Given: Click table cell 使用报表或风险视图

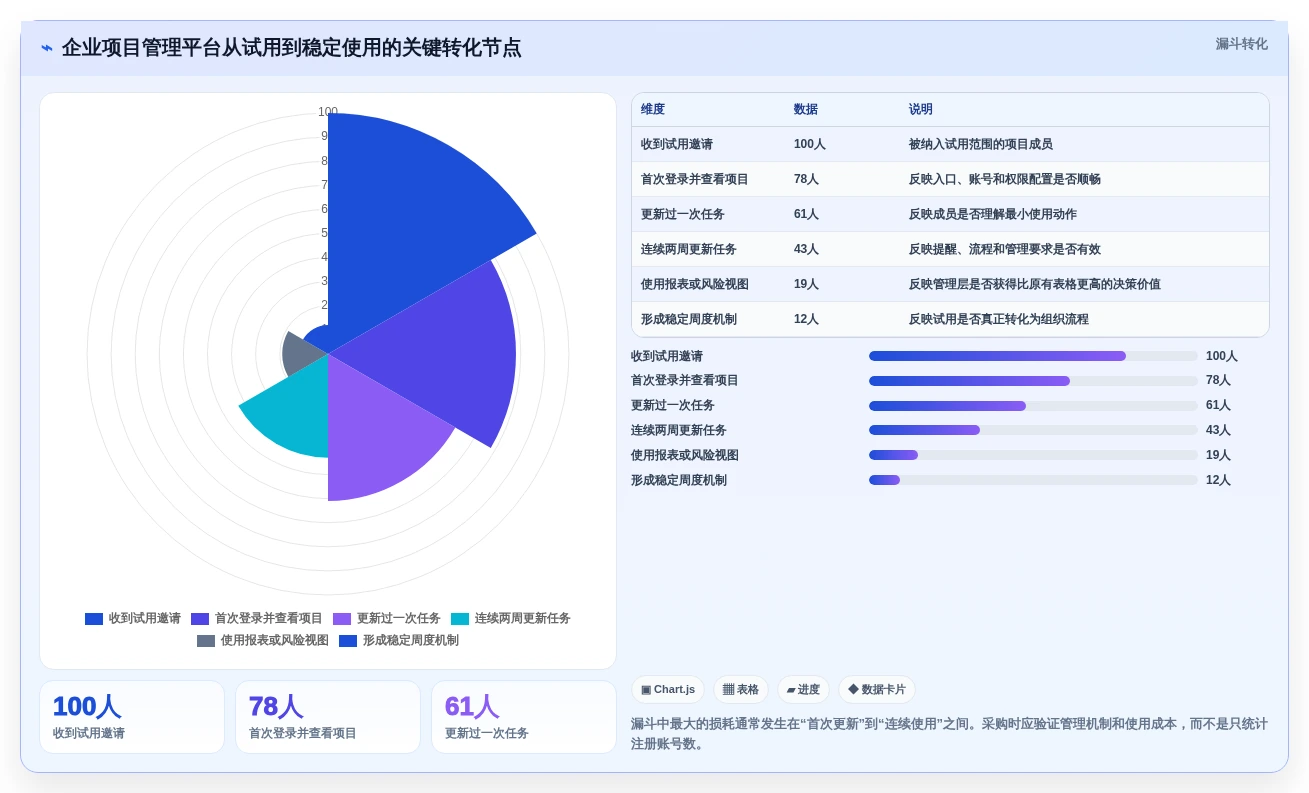Looking at the screenshot, I should [x=695, y=284].
